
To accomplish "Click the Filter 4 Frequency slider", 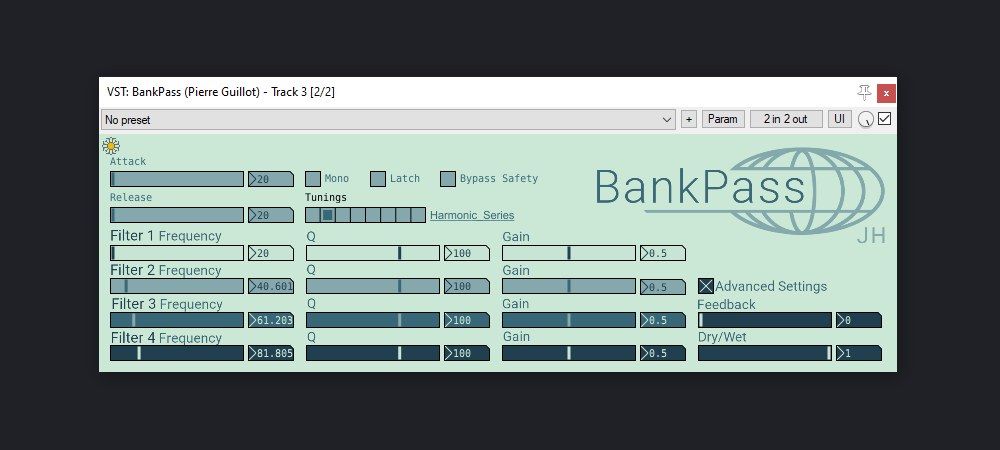I will (177, 353).
